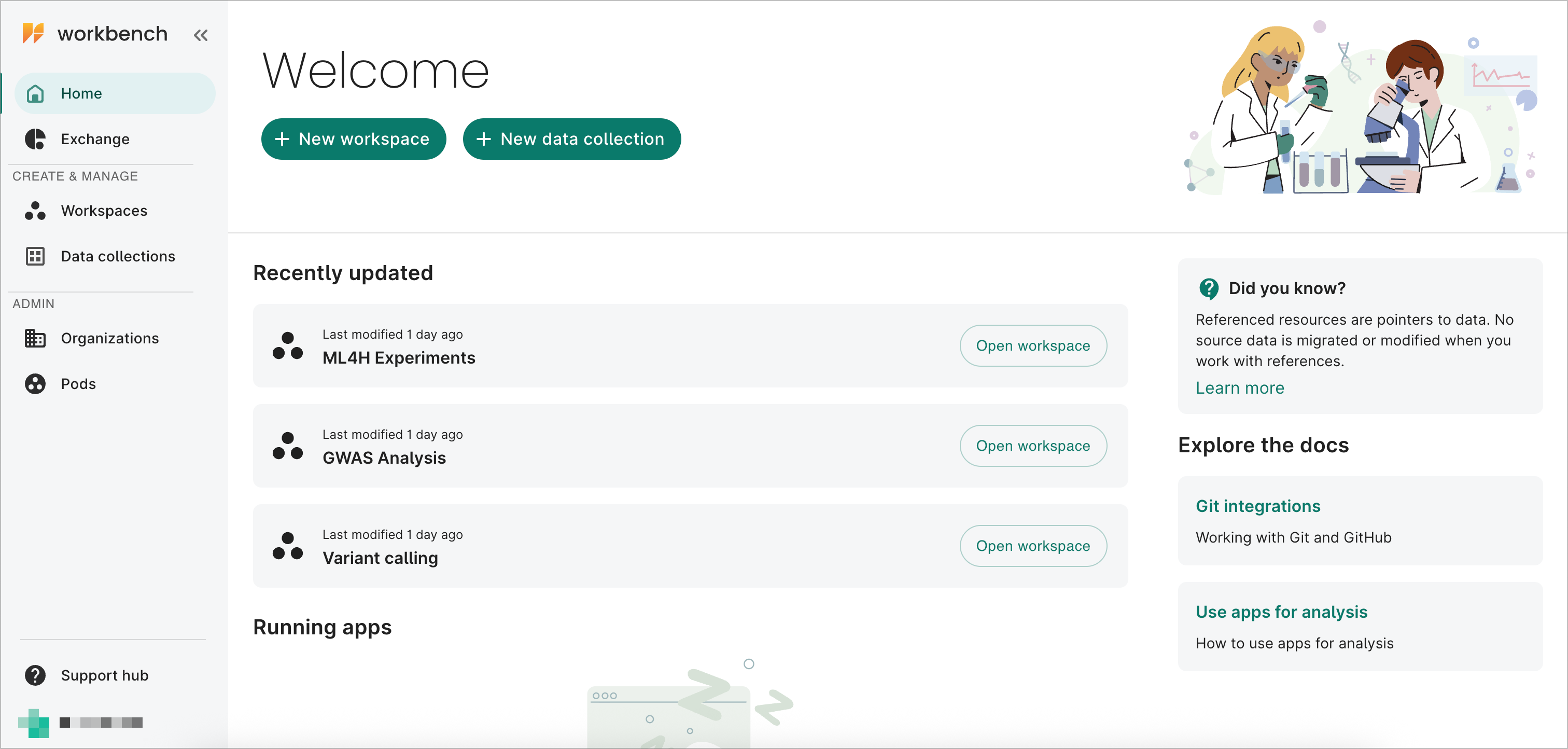Click the ML4H Experiments workspace icon
The height and width of the screenshot is (749, 1568).
tap(288, 346)
